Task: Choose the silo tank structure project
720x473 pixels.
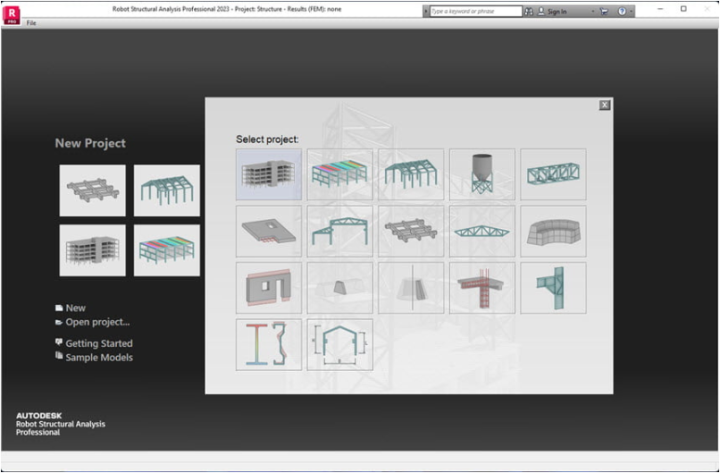Action: (x=482, y=174)
